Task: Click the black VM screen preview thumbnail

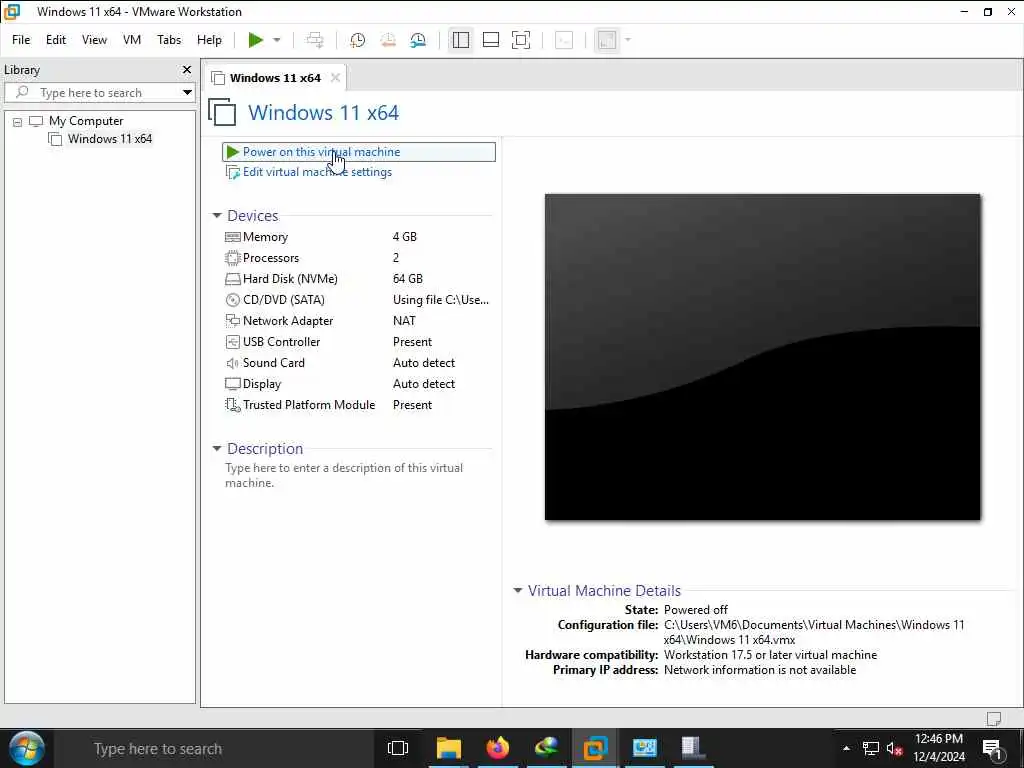Action: 763,357
